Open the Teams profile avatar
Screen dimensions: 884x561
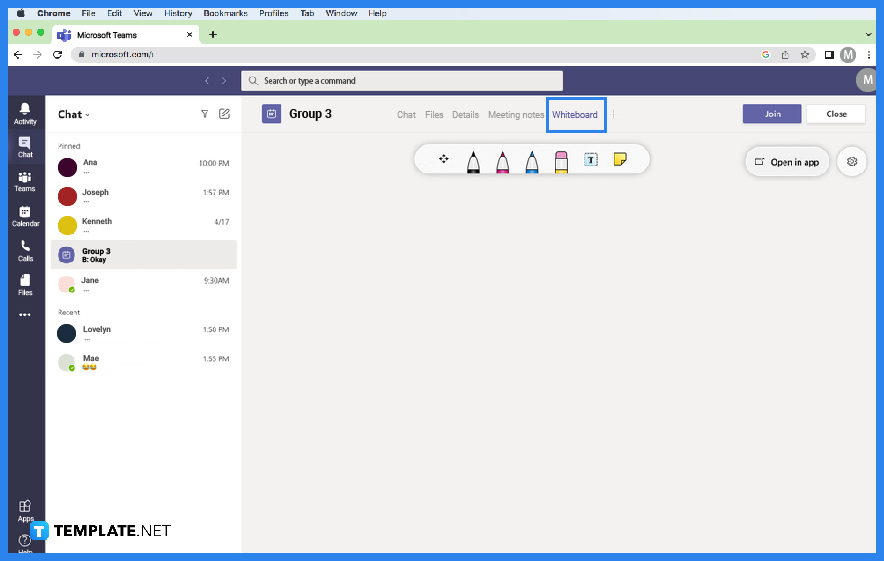click(867, 81)
